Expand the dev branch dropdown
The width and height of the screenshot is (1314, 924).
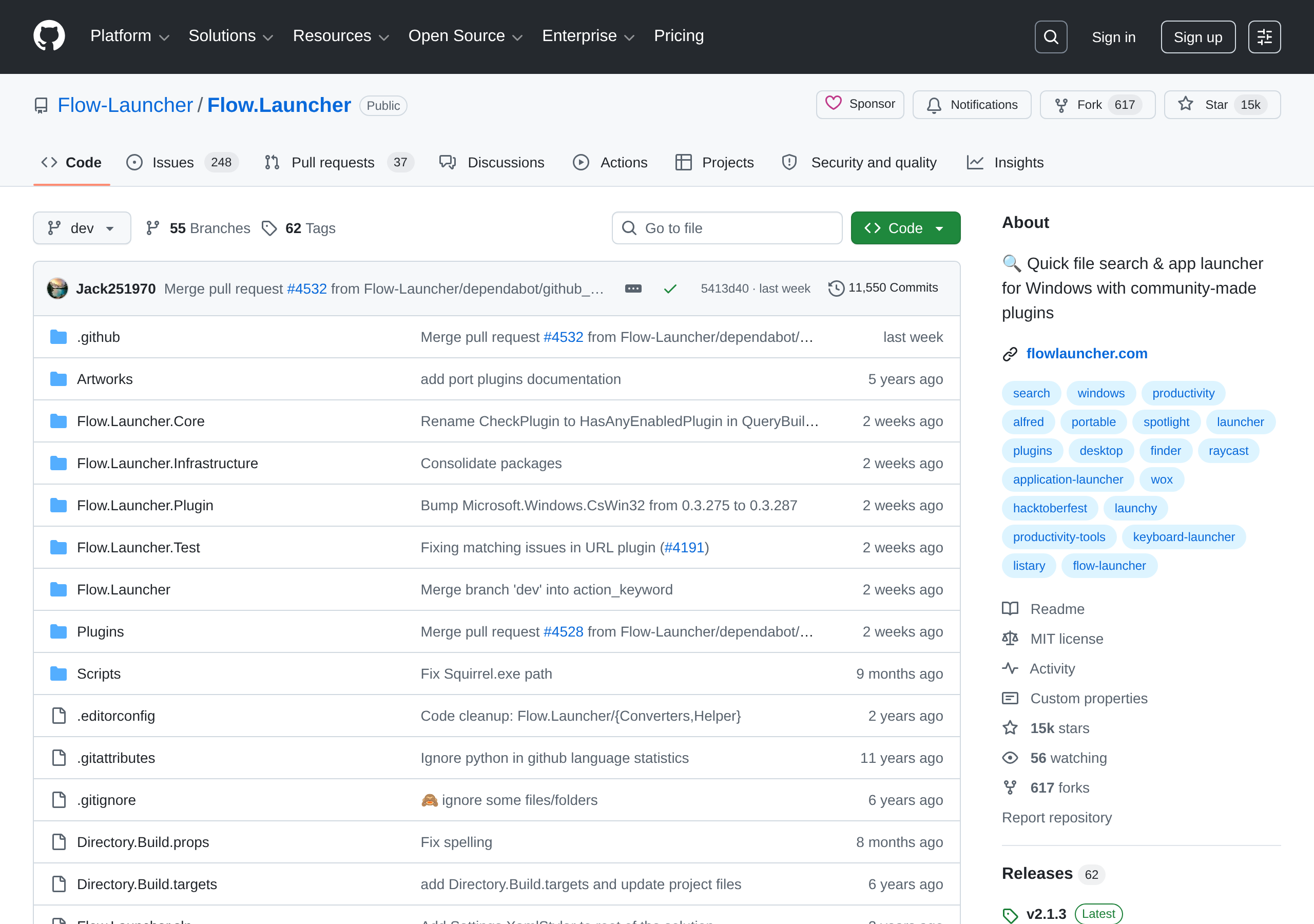(x=82, y=228)
